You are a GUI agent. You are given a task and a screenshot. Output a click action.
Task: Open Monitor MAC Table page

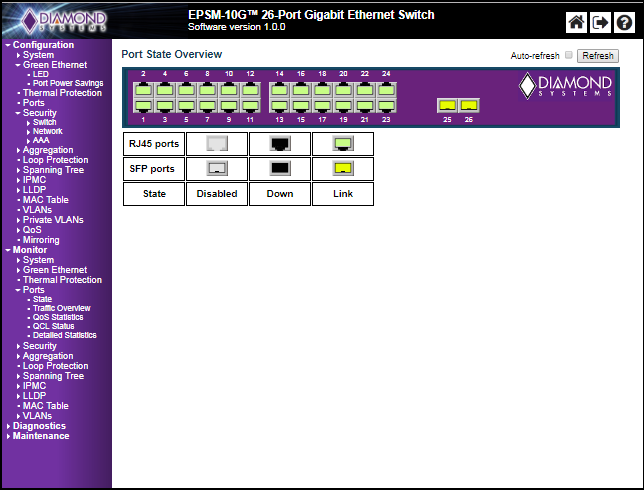[46, 406]
